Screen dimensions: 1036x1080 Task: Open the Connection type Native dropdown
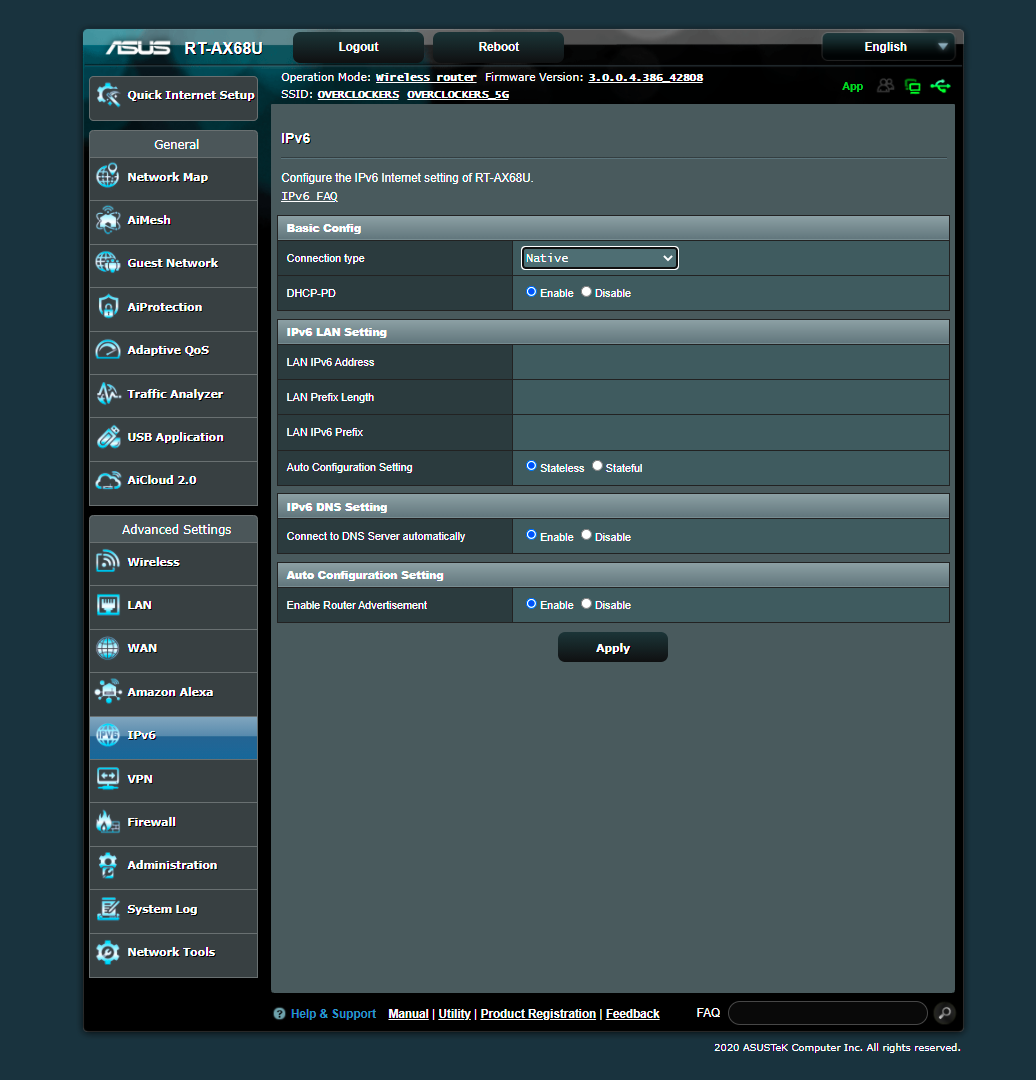(599, 258)
